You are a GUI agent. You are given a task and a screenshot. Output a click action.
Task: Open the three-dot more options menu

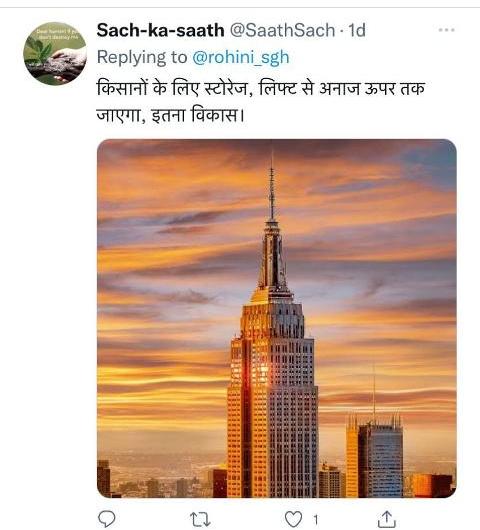click(x=446, y=30)
